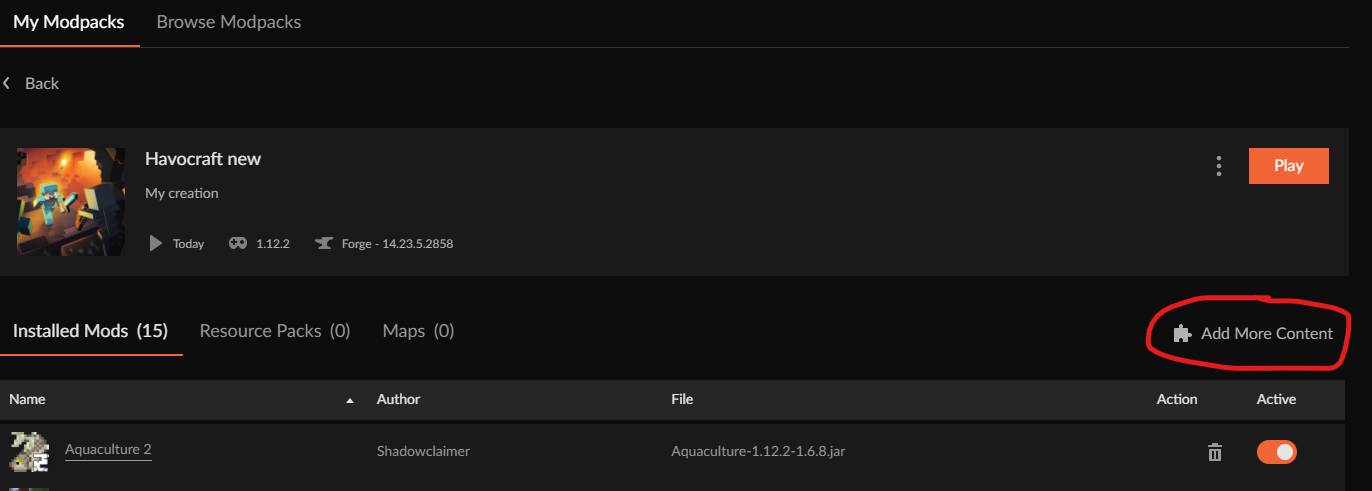The width and height of the screenshot is (1372, 491).
Task: Click the Back chevron arrow icon
Action: pos(7,83)
